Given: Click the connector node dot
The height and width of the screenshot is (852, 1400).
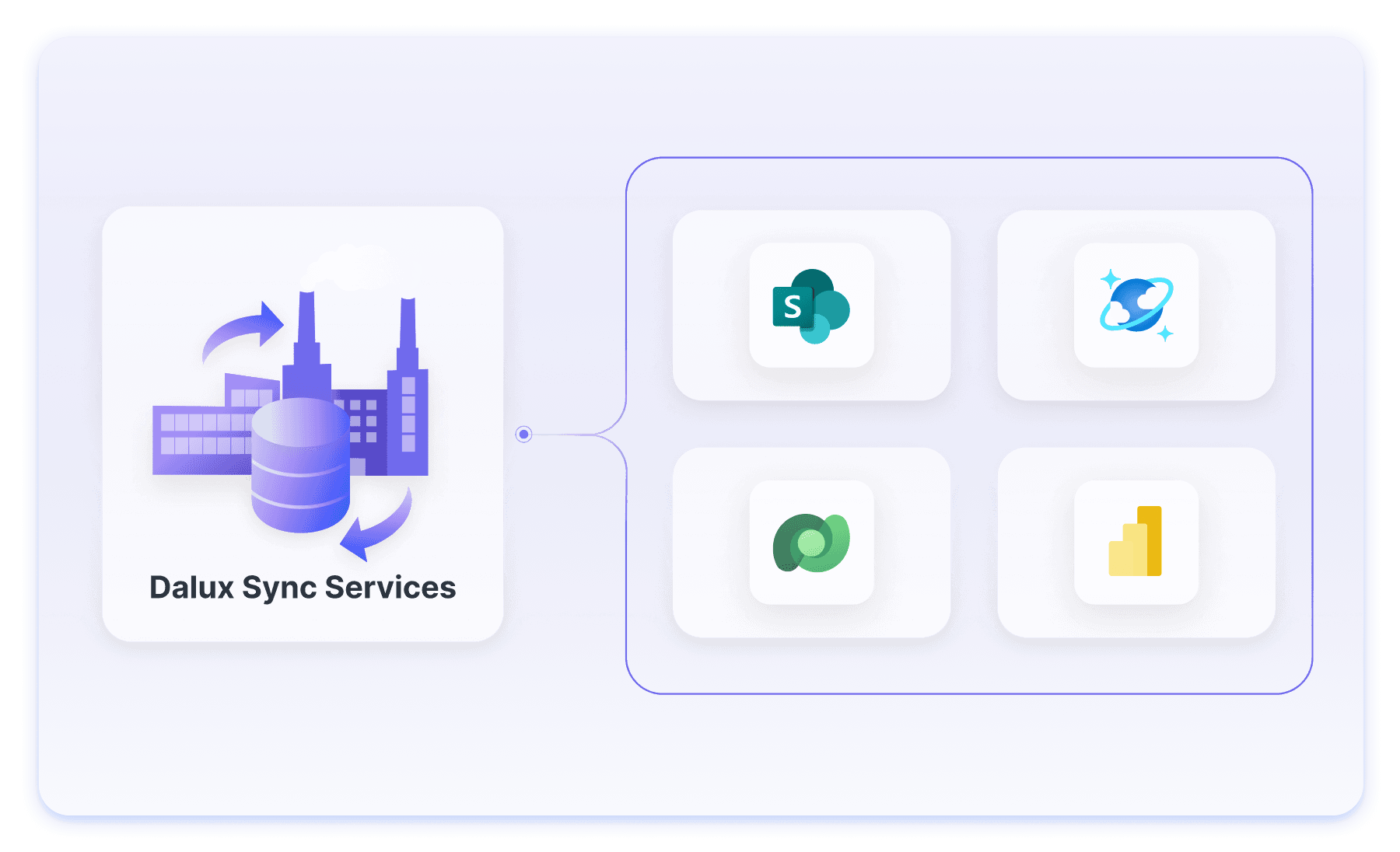Looking at the screenshot, I should click(x=523, y=434).
